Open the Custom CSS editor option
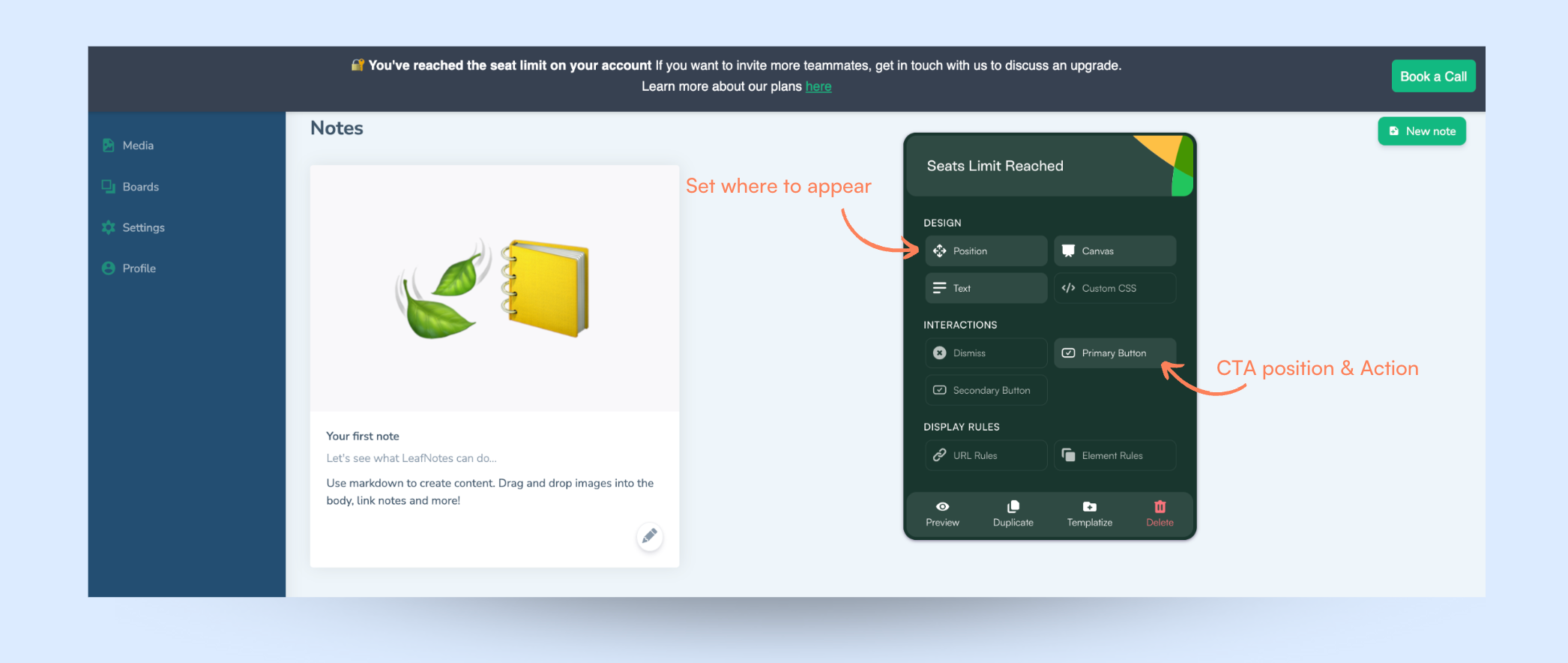Viewport: 1568px width, 663px height. click(x=1115, y=288)
